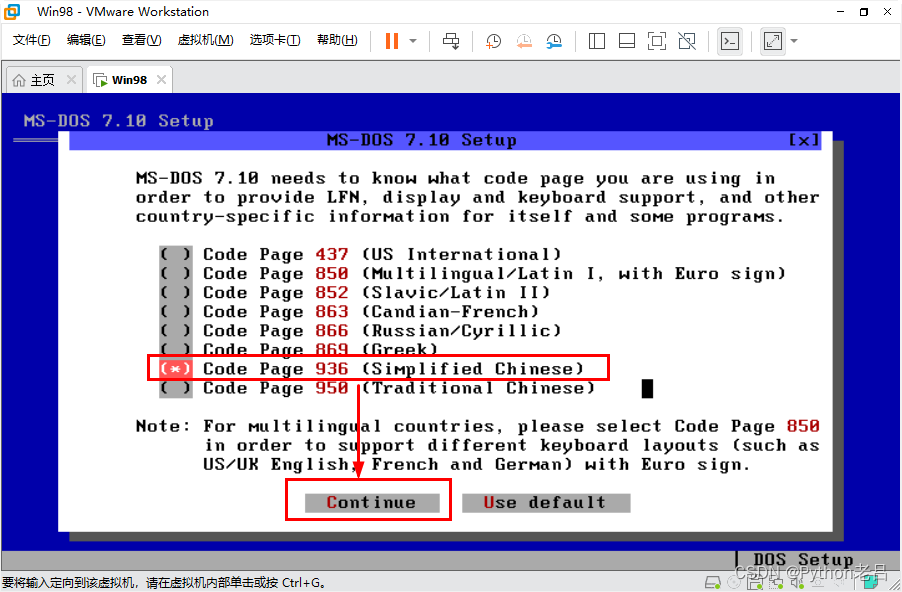This screenshot has height=592, width=902.
Task: Select Code Page 950 Traditional Chinese
Action: click(x=377, y=387)
